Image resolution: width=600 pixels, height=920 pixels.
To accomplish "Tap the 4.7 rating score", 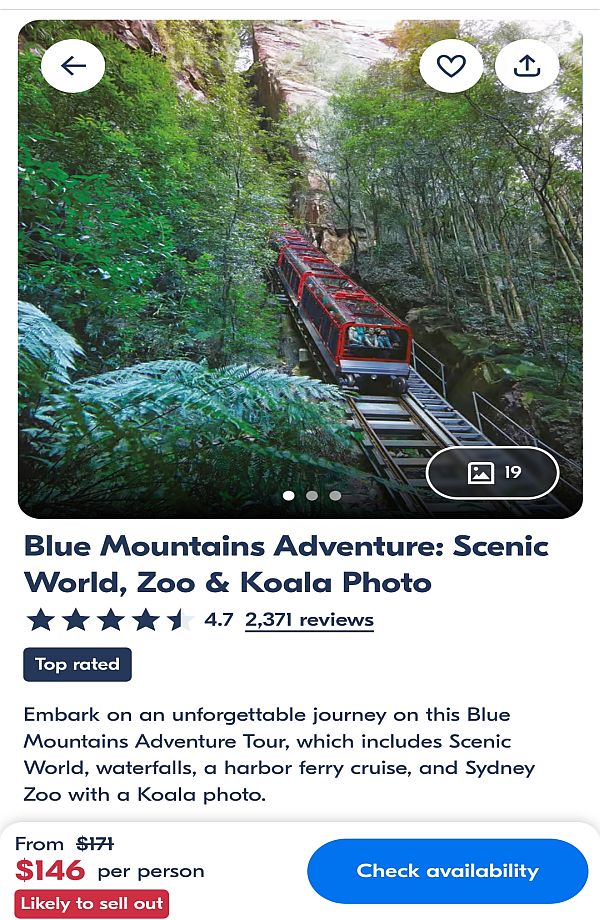I will click(x=218, y=620).
